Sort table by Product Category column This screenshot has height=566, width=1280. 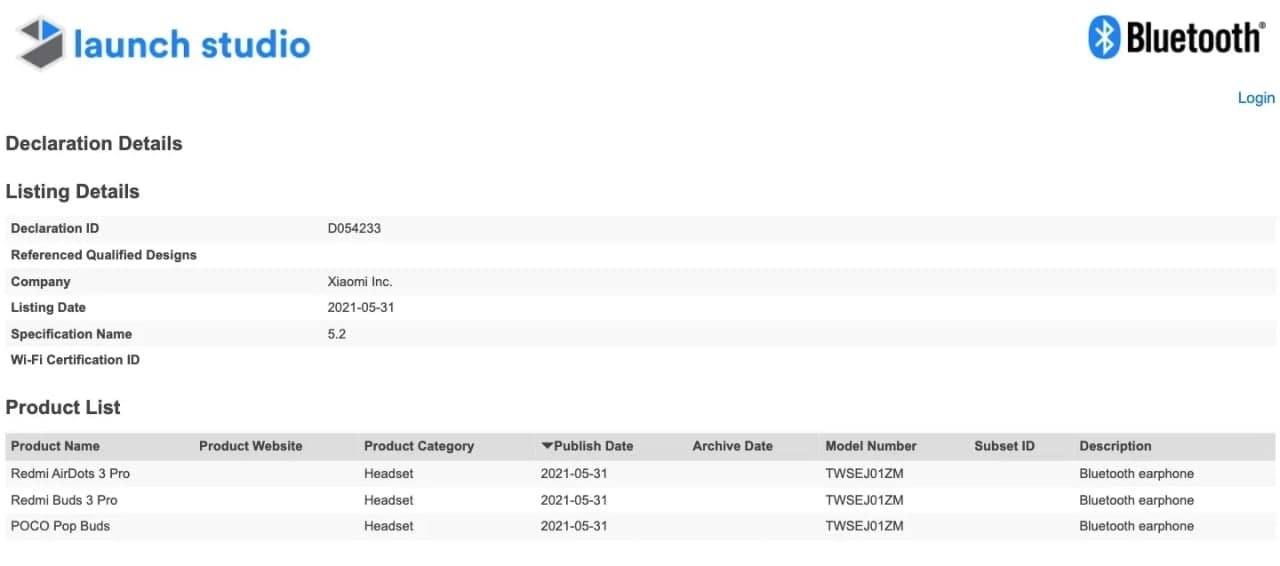pyautogui.click(x=419, y=446)
